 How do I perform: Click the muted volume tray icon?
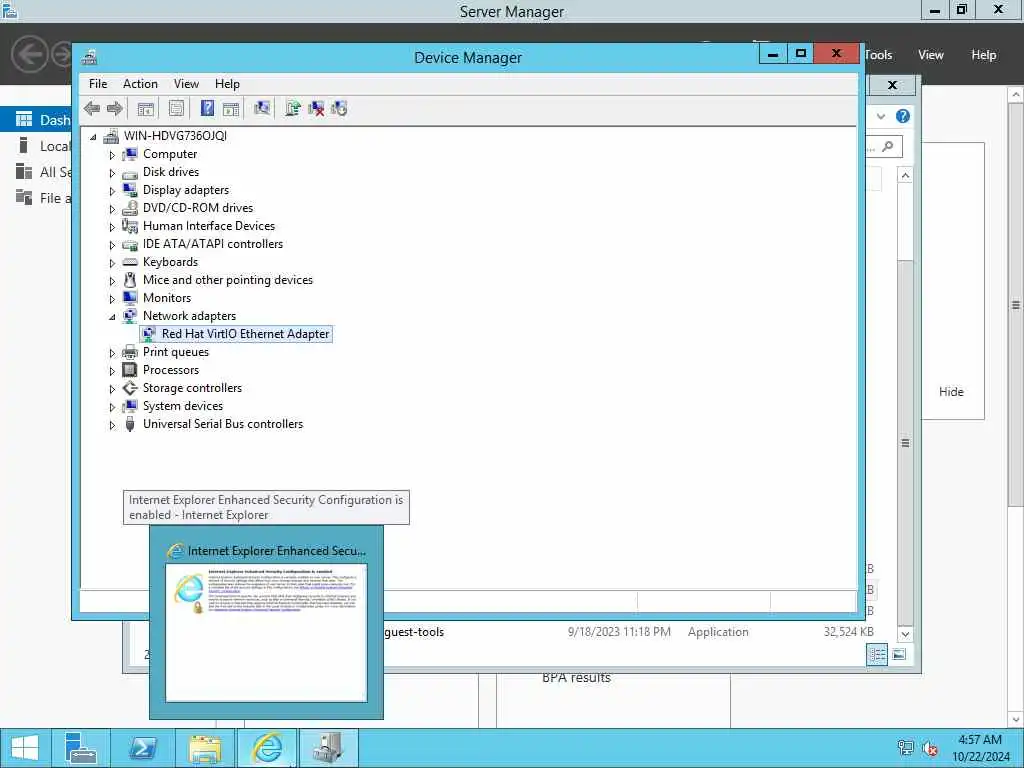930,748
